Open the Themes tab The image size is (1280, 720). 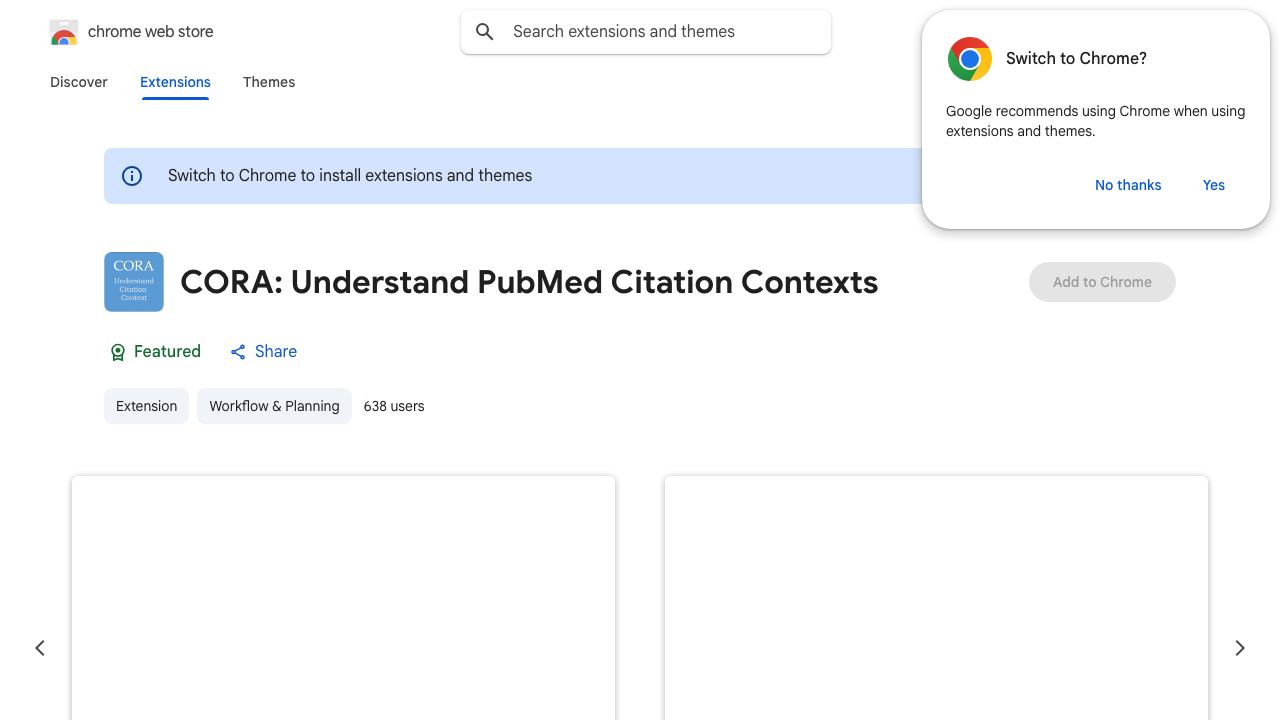269,82
